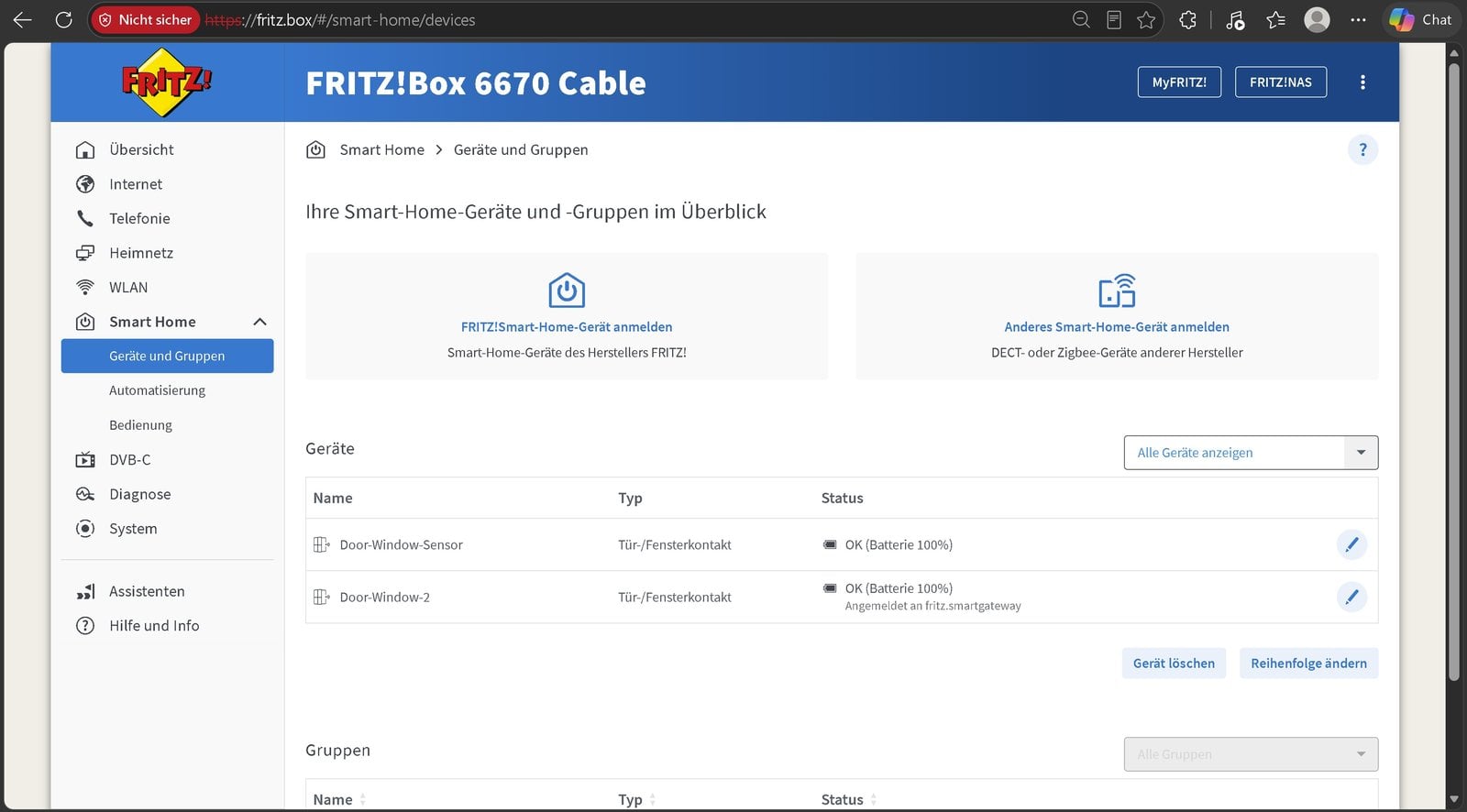The height and width of the screenshot is (812, 1467).
Task: Click Anderes Smart-Home-Gerät anmelden link
Action: click(x=1117, y=327)
